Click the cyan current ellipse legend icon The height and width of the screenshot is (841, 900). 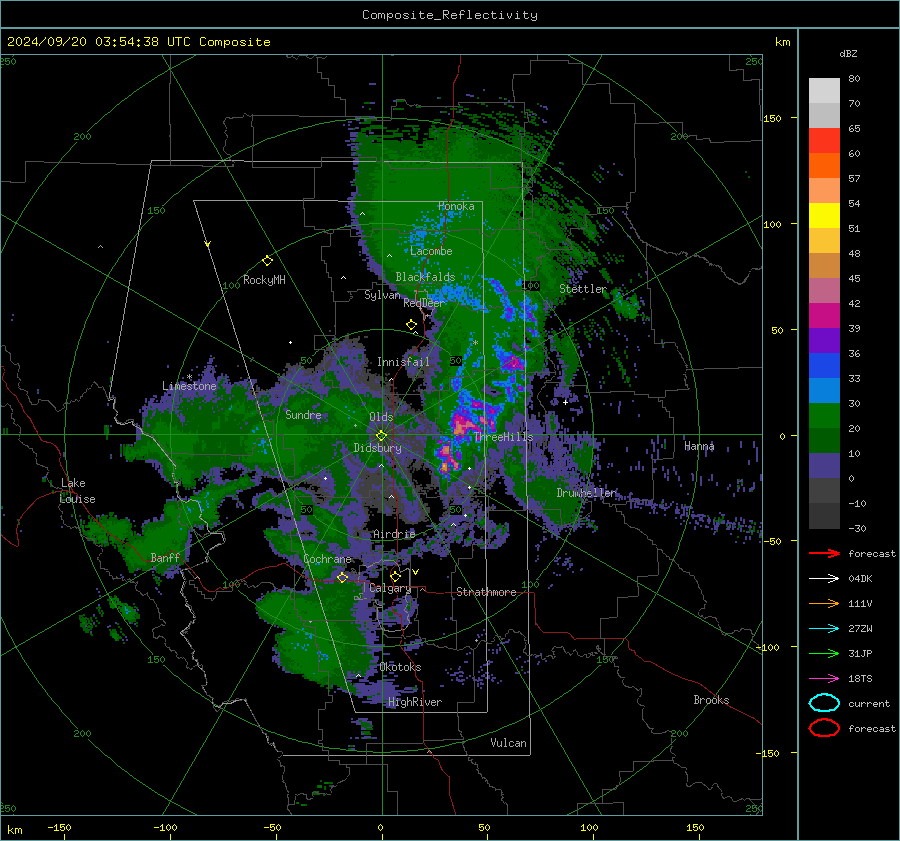pyautogui.click(x=824, y=703)
